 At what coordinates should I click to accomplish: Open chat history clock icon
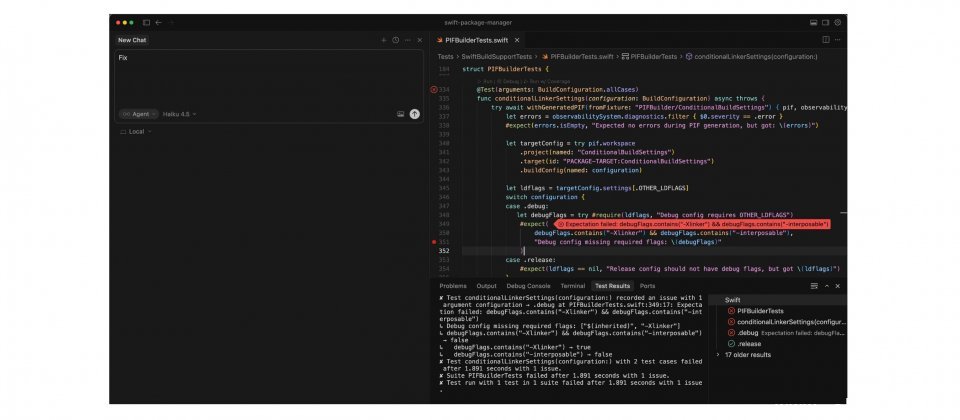tap(395, 40)
